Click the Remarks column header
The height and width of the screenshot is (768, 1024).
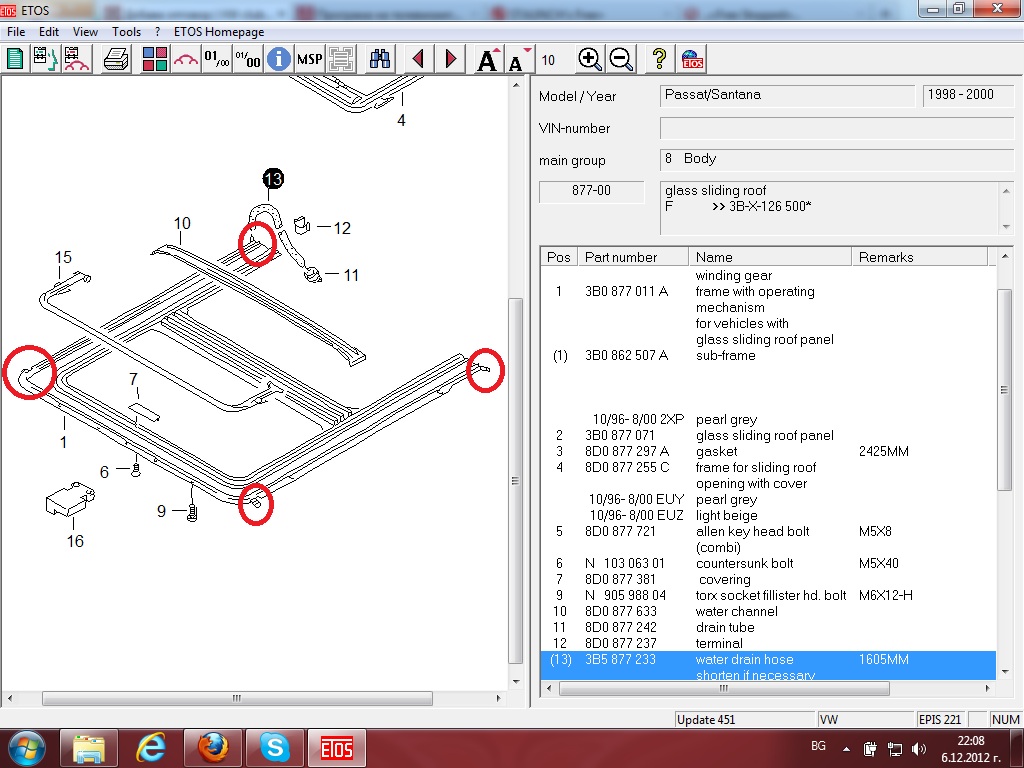click(886, 257)
